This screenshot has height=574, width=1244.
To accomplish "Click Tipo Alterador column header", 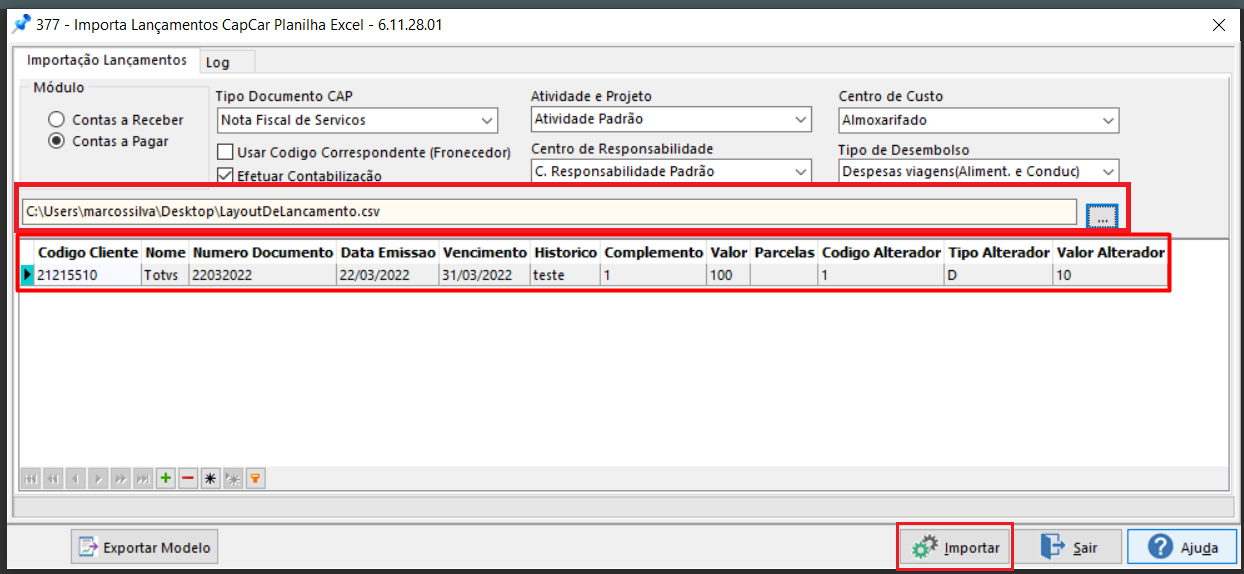I will 999,253.
